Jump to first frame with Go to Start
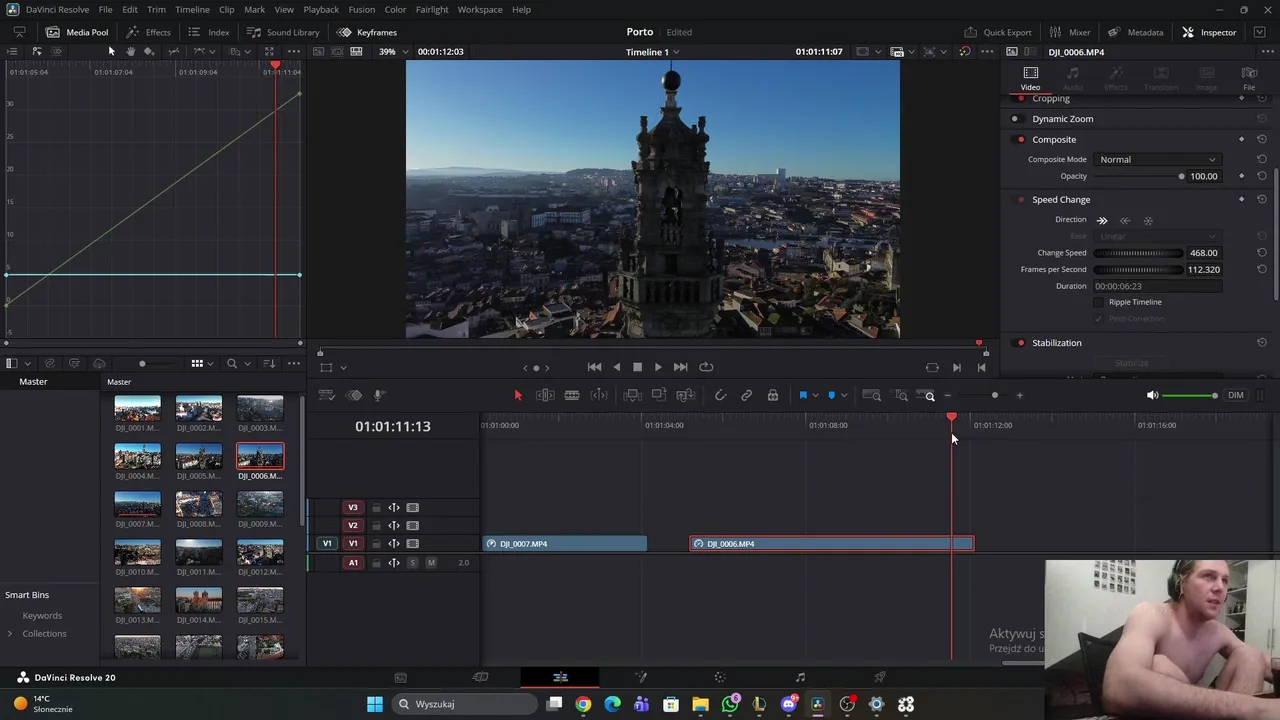1280x720 pixels. tap(594, 367)
